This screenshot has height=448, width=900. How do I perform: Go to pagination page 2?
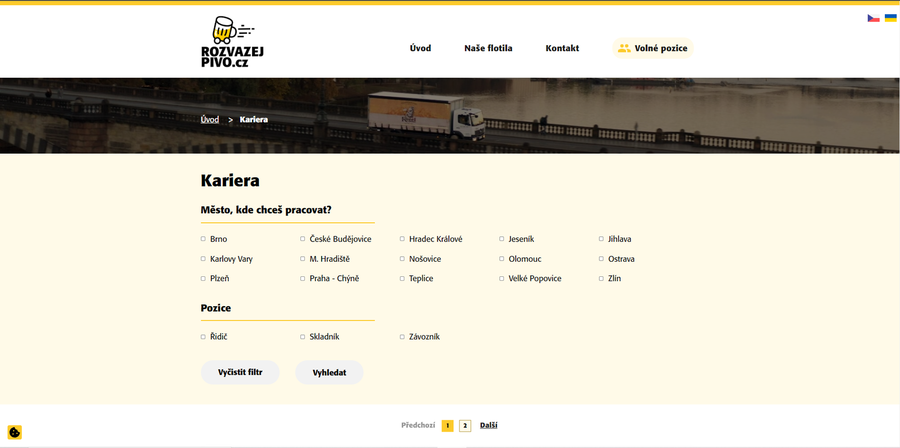[x=465, y=426]
